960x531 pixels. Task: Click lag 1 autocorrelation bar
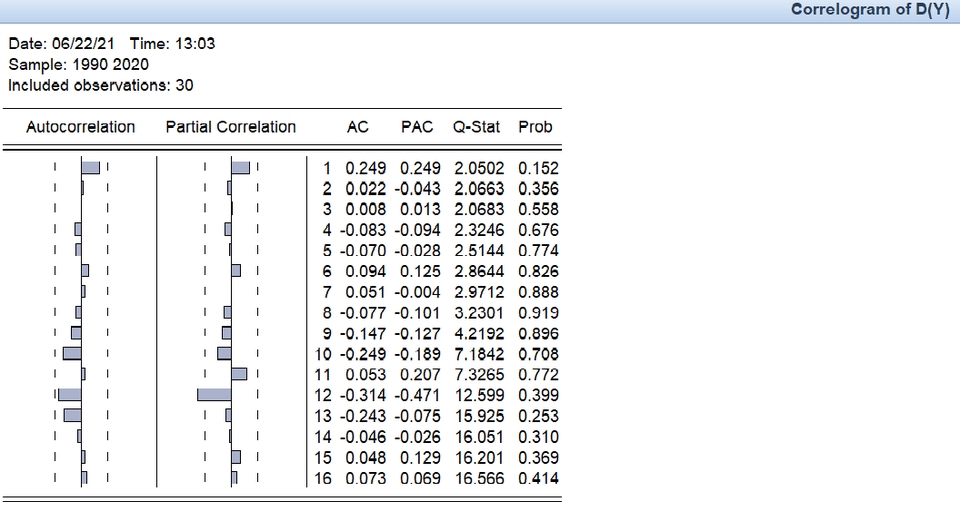pos(91,168)
